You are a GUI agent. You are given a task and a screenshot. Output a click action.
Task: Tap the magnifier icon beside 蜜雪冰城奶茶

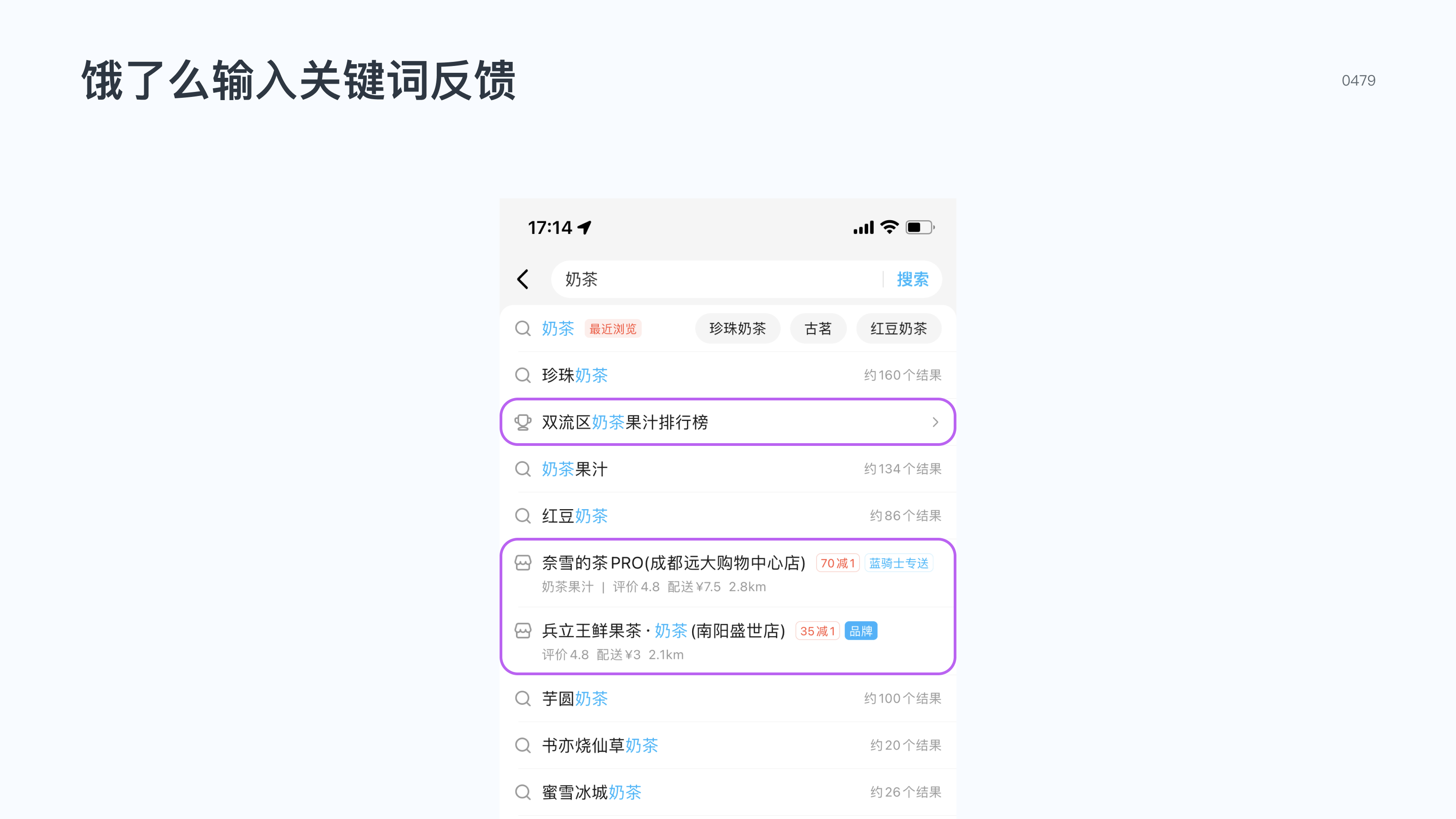(x=522, y=792)
